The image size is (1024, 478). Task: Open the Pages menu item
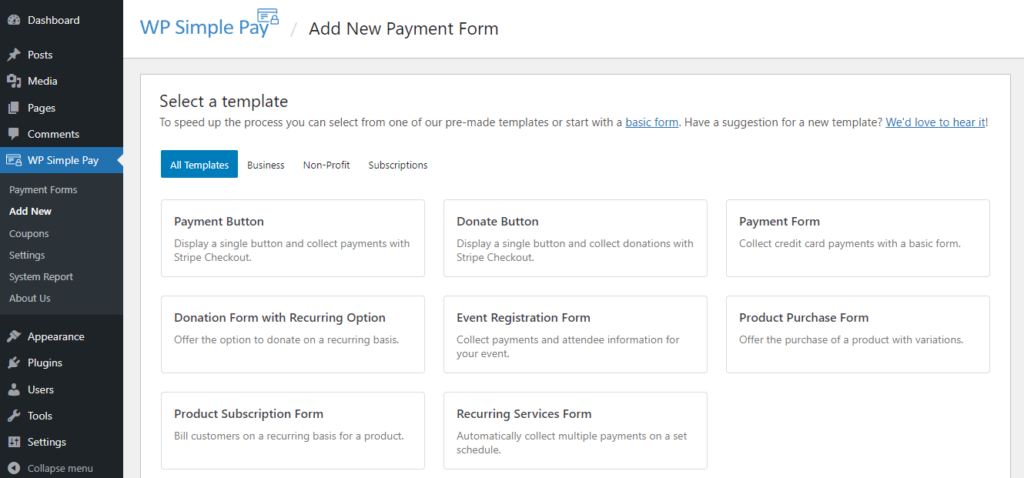(x=61, y=108)
